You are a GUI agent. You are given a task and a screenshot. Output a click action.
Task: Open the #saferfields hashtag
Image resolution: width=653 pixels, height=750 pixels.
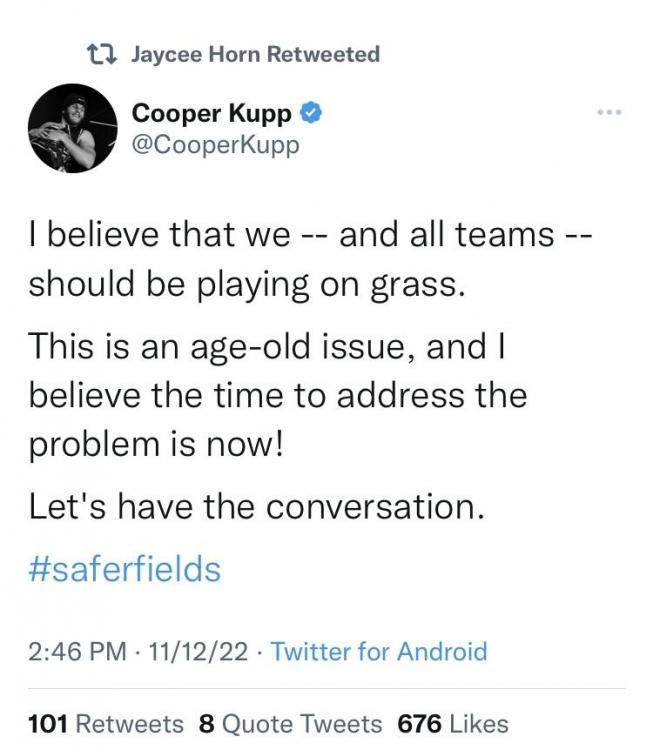tap(124, 569)
